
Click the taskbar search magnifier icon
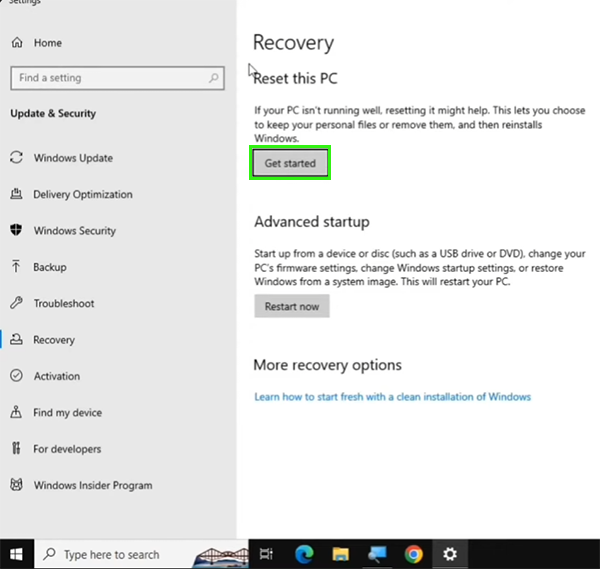tap(50, 554)
